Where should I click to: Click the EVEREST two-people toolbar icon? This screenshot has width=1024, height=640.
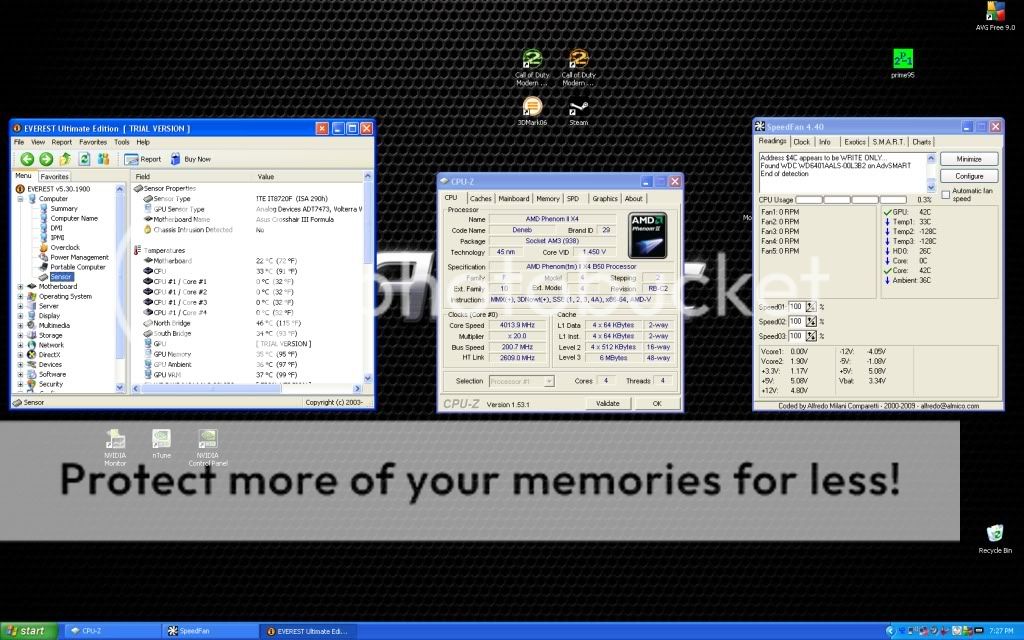tap(103, 159)
